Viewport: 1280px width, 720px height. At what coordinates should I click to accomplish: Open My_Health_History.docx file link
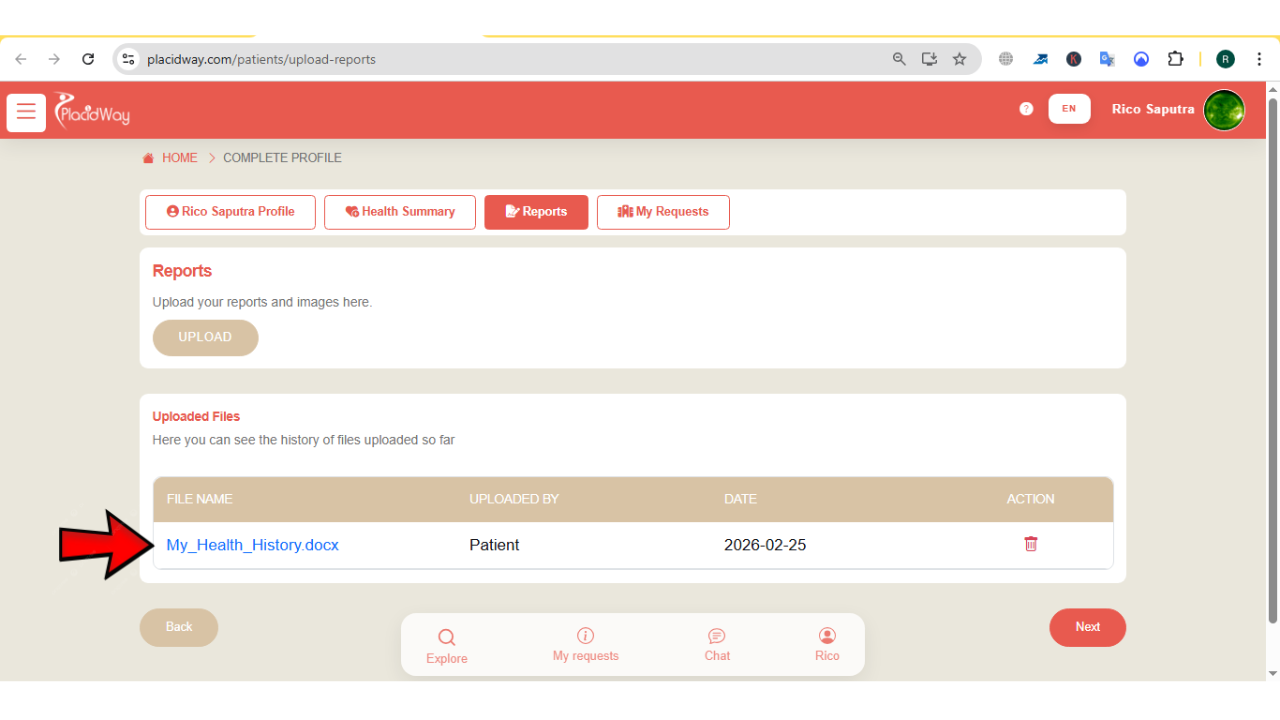pos(252,545)
